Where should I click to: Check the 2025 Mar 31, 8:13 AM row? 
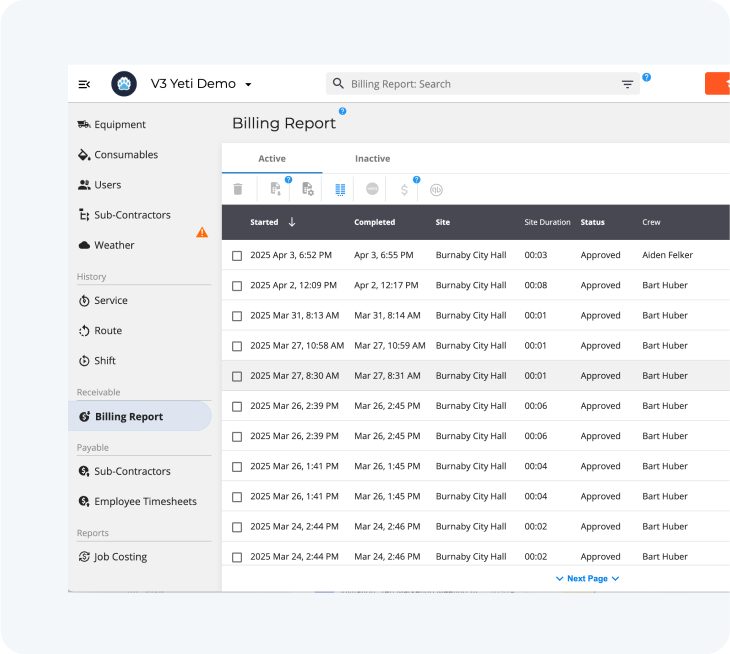(x=237, y=316)
